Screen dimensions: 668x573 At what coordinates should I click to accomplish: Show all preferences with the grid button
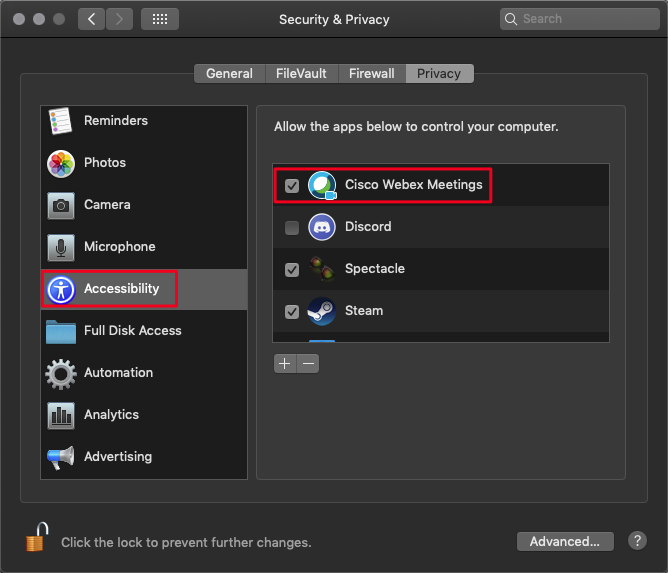click(160, 19)
